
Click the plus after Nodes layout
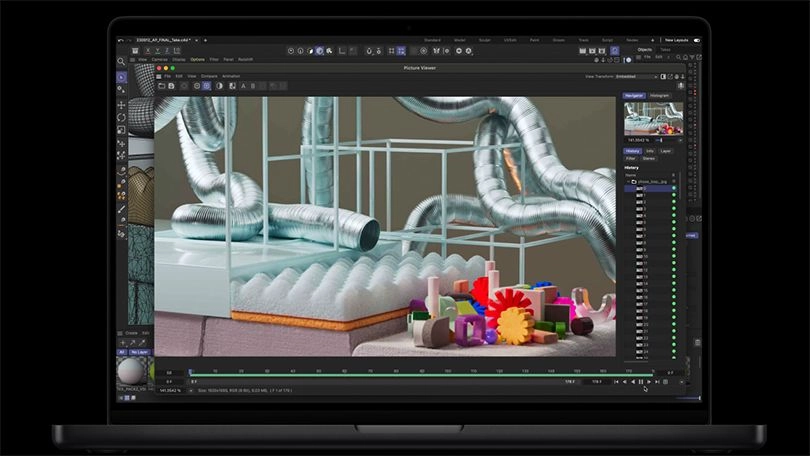tap(652, 40)
